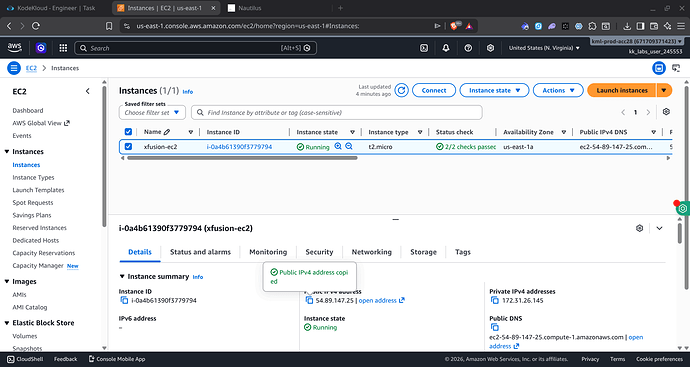Reload the browser page
Screen dimensions: 690x367
[36, 26]
